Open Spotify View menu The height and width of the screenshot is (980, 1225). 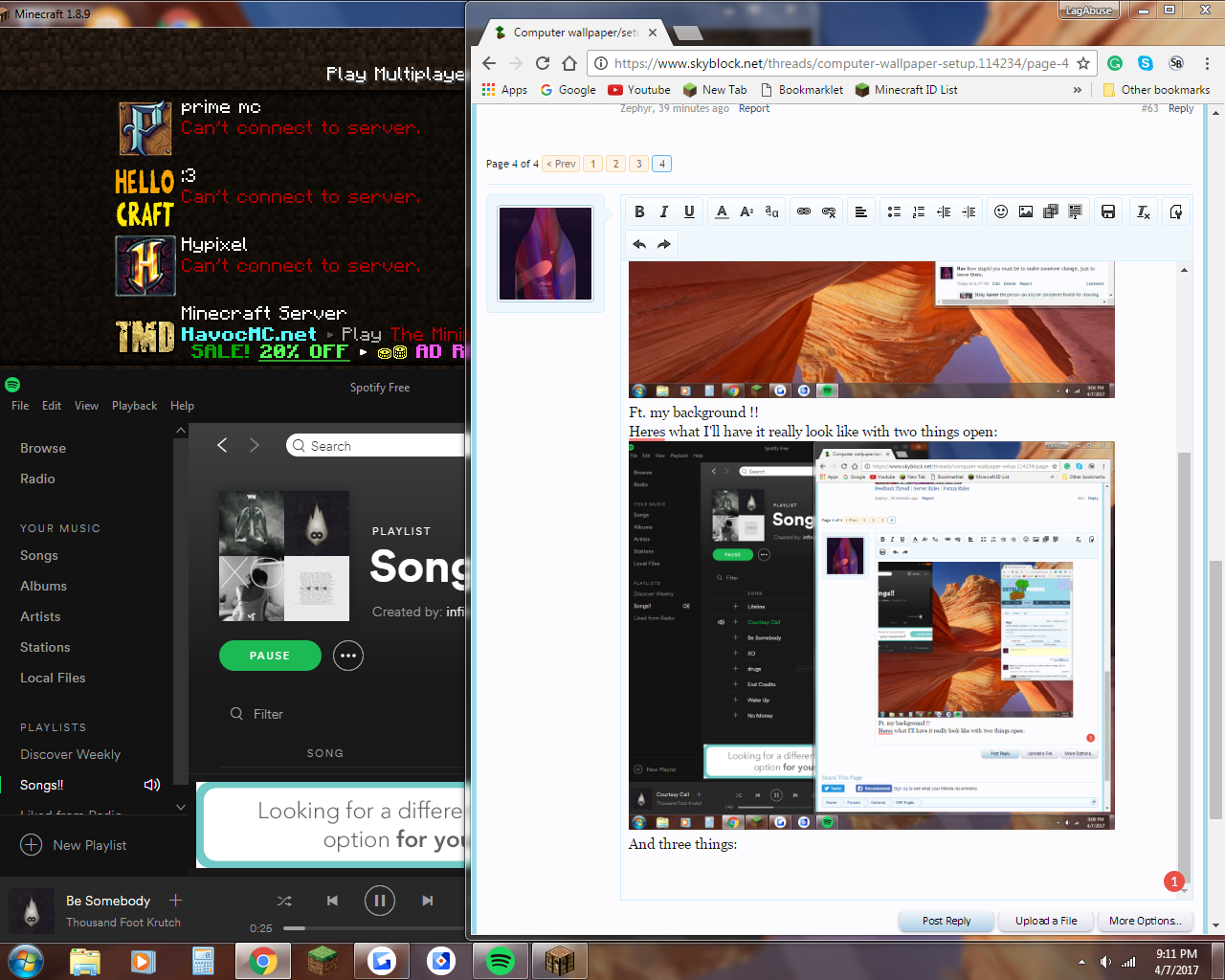(86, 406)
